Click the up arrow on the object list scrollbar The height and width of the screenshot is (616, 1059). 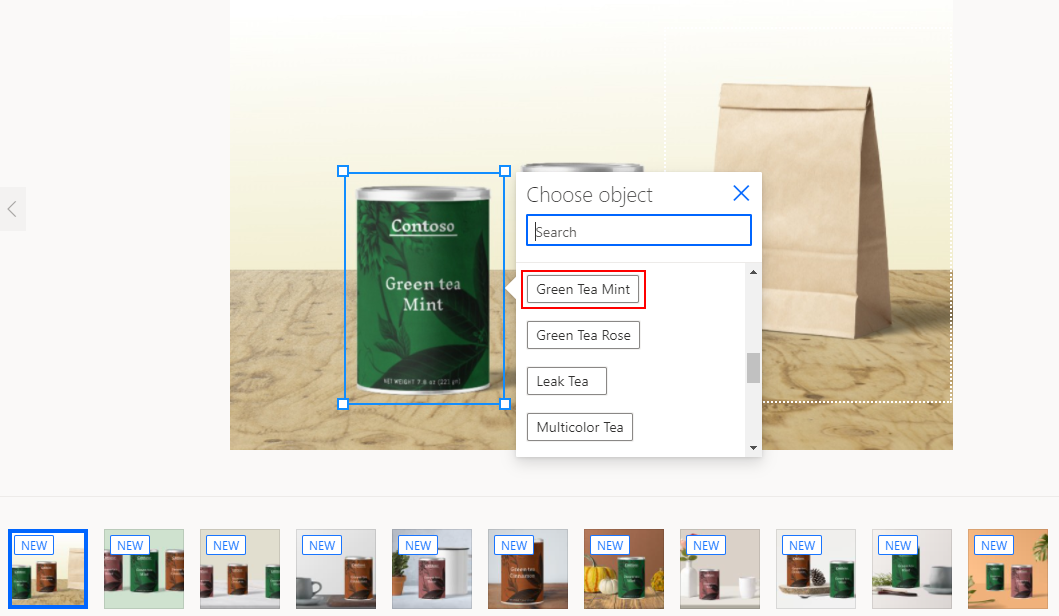[753, 271]
